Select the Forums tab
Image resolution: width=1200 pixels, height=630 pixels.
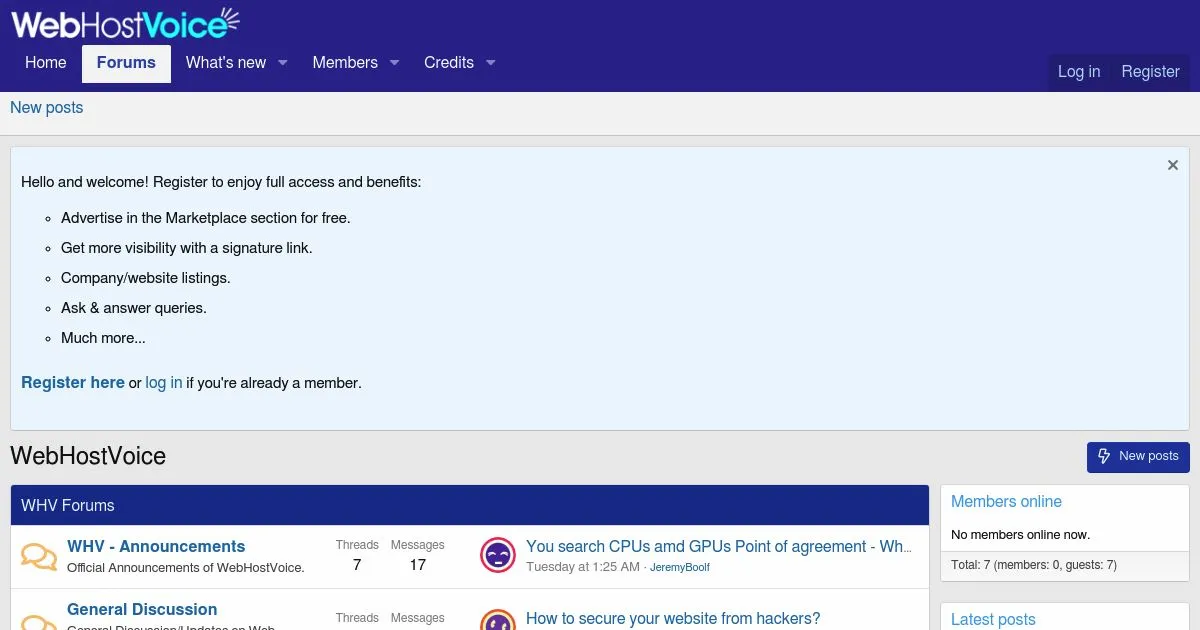(x=126, y=63)
